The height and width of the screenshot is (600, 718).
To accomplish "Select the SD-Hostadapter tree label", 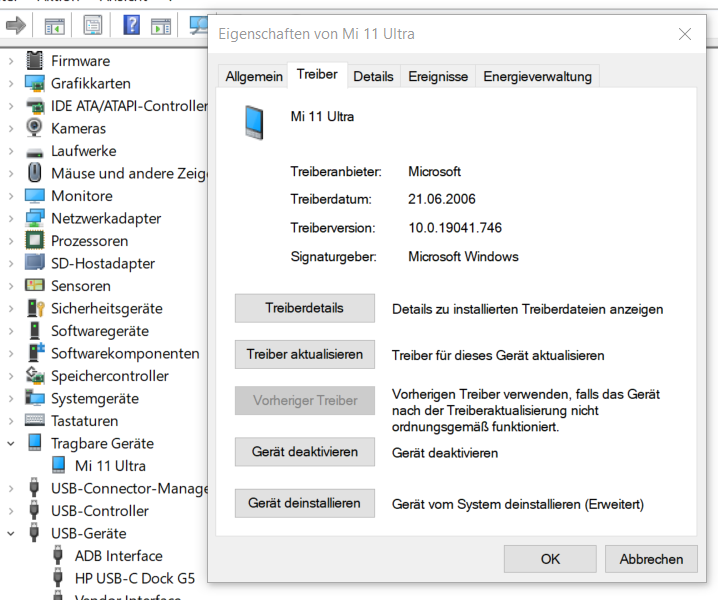I will coord(103,263).
